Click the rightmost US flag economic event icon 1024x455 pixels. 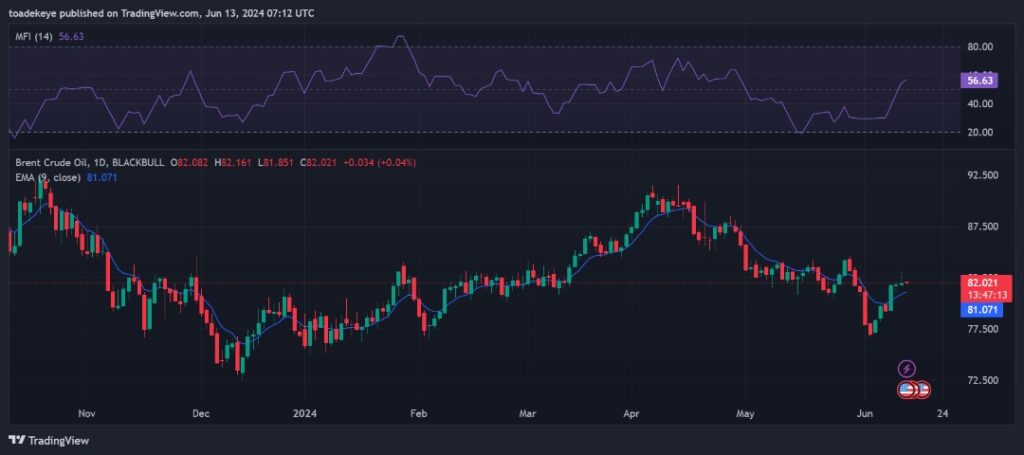923,389
